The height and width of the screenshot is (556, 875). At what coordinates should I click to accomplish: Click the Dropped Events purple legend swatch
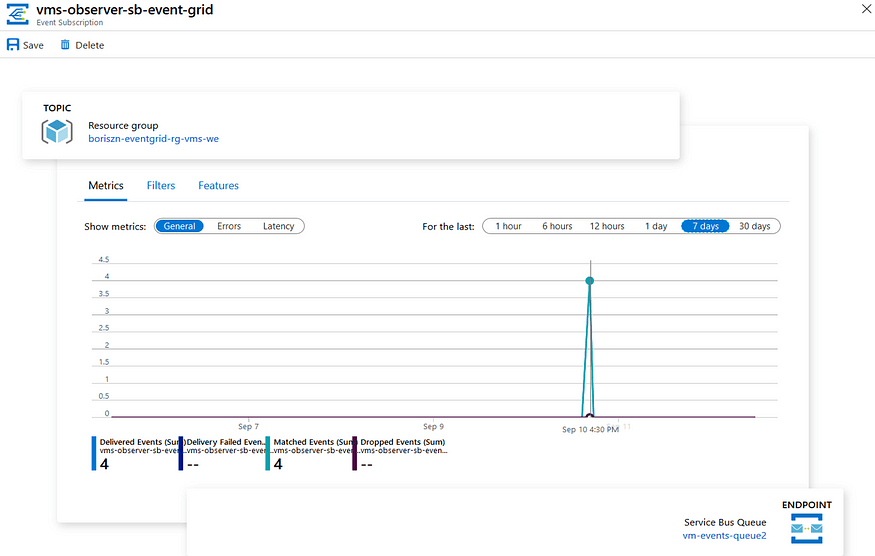tap(354, 453)
